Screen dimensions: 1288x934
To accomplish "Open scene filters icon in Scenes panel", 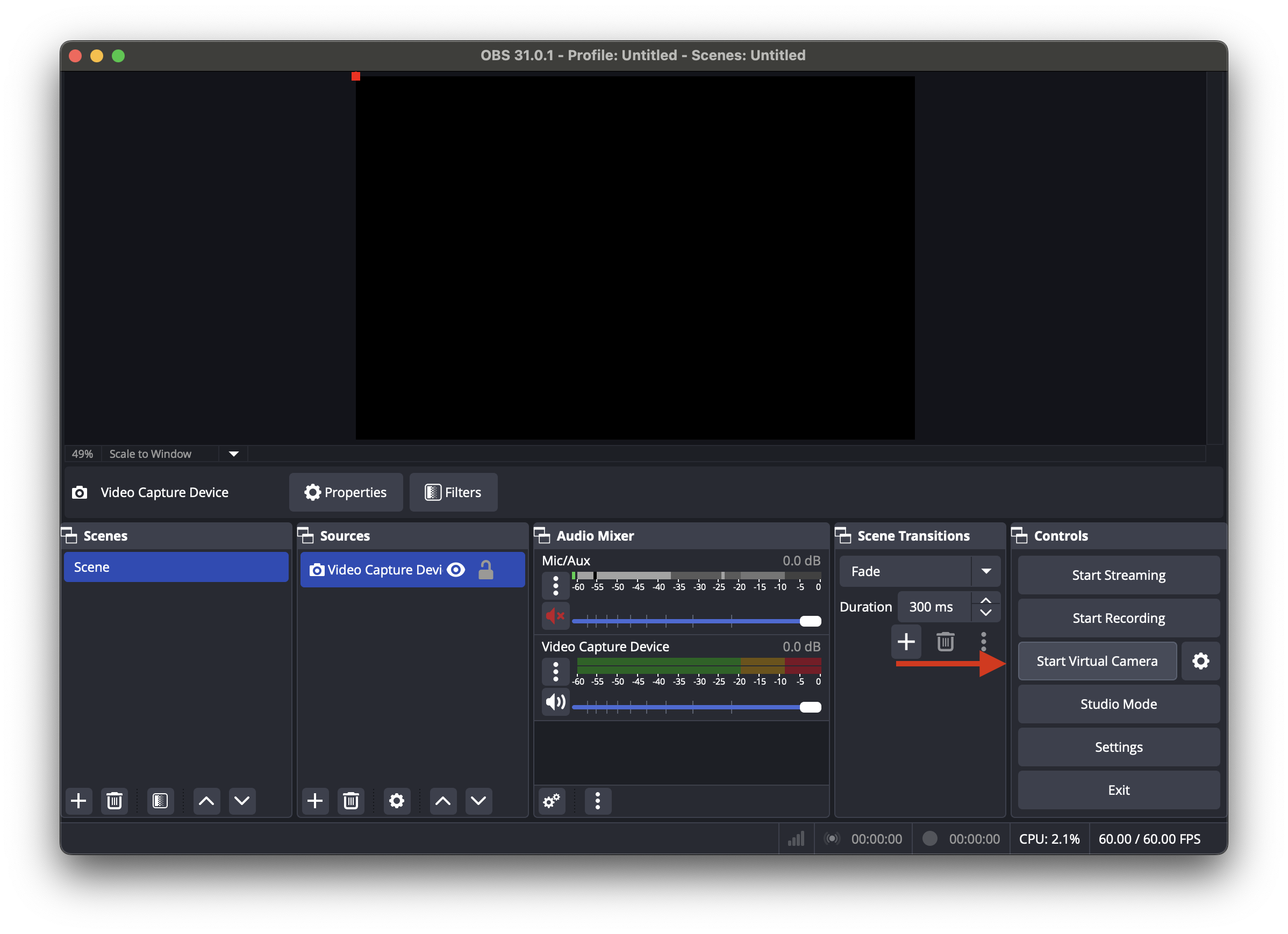I will (x=160, y=801).
